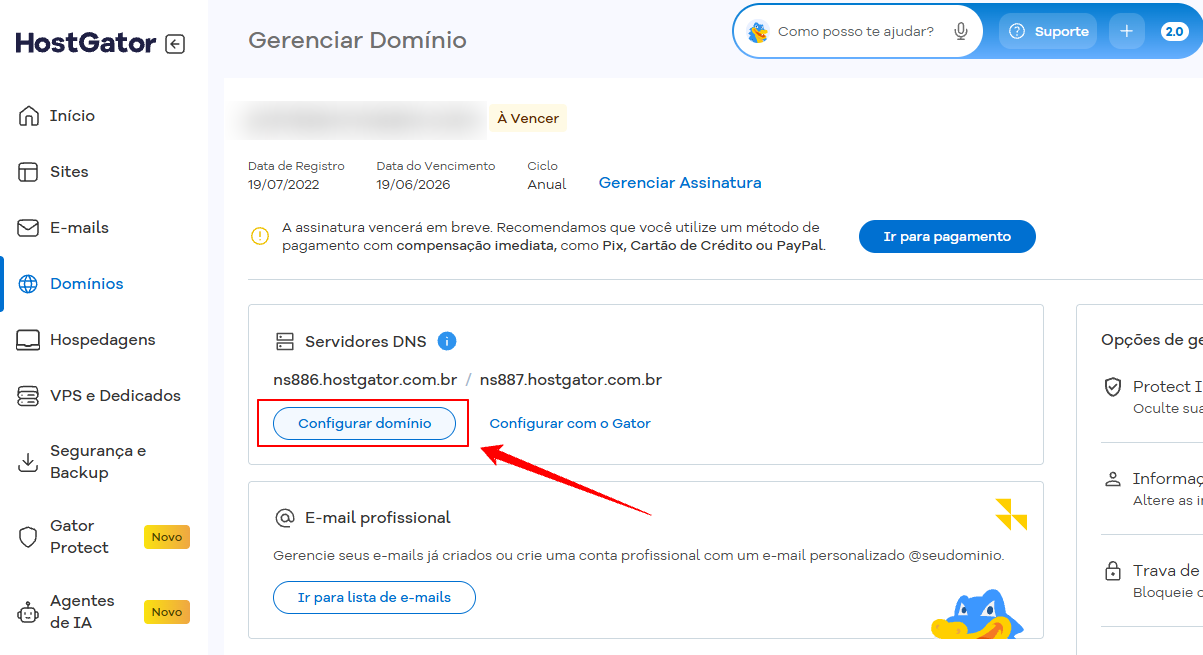Image resolution: width=1203 pixels, height=655 pixels.
Task: Click the server icon beside Servidores DNS
Action: [x=285, y=341]
